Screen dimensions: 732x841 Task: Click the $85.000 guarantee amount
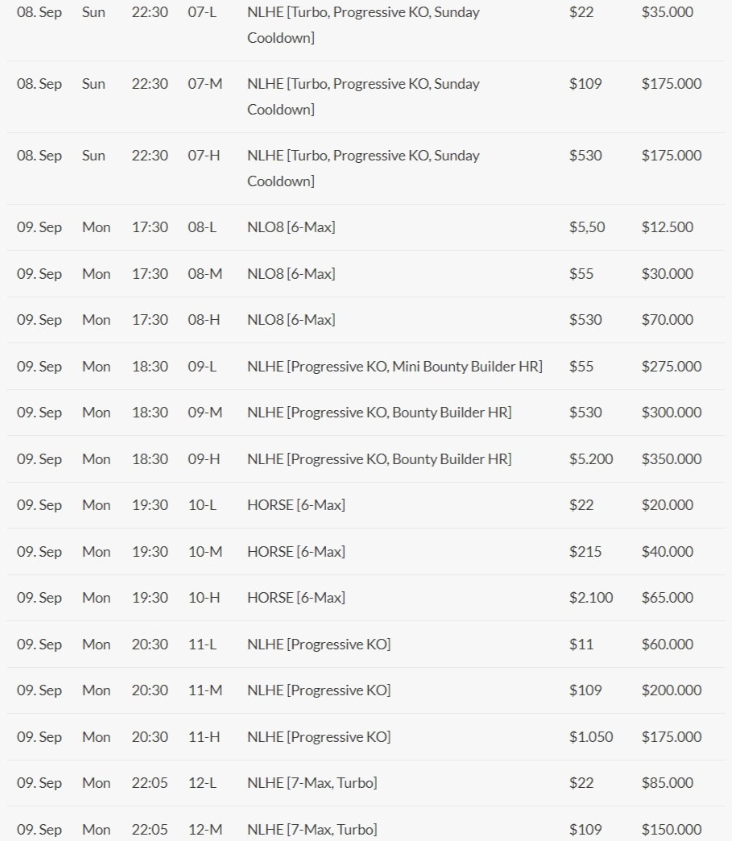click(667, 783)
